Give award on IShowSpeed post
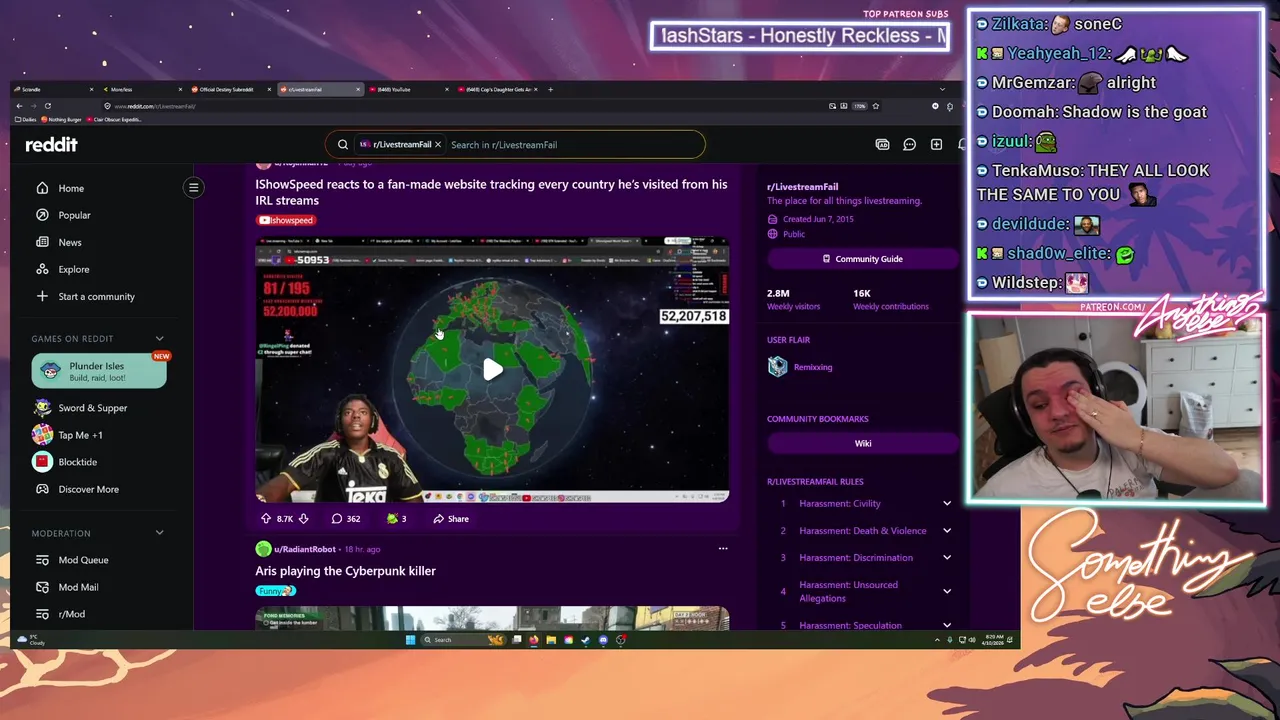This screenshot has width=1280, height=720. click(397, 519)
